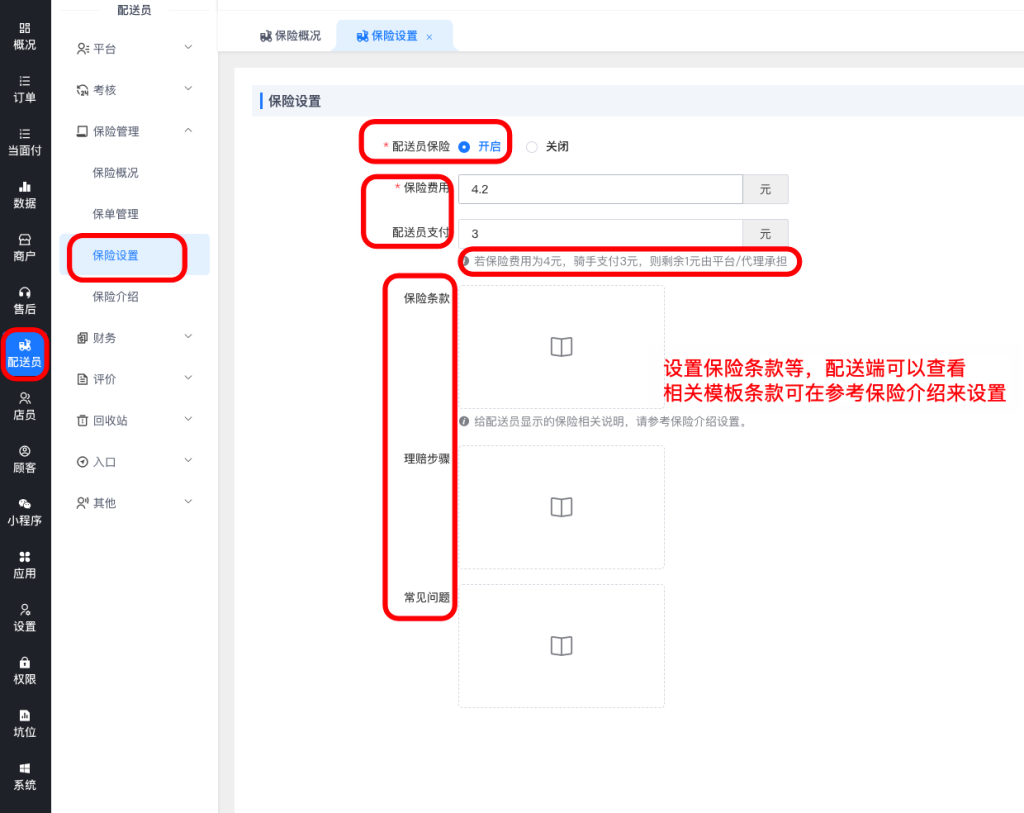This screenshot has width=1024, height=813.
Task: Expand the 平台 menu section
Action: [134, 48]
